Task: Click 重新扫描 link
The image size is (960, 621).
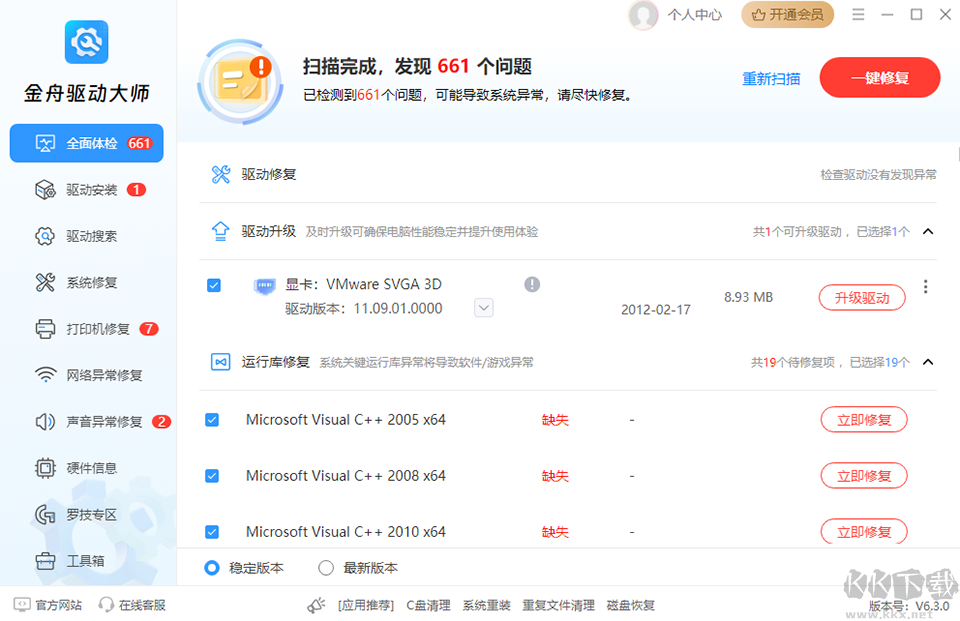Action: point(771,79)
